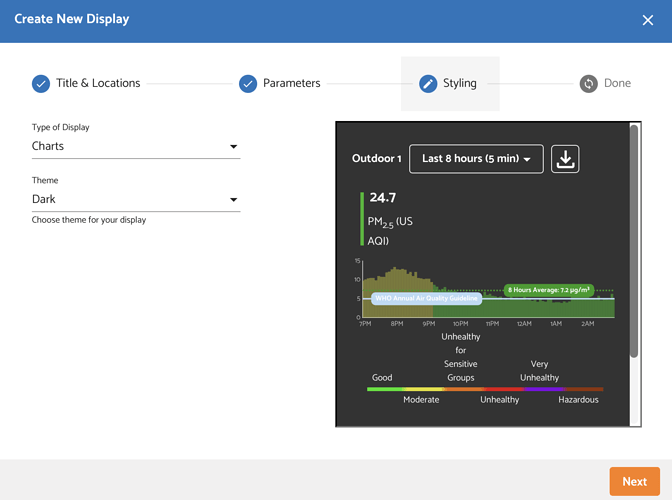Click the Title & Locations checkmark icon
Viewport: 672px width, 500px height.
pyautogui.click(x=41, y=84)
